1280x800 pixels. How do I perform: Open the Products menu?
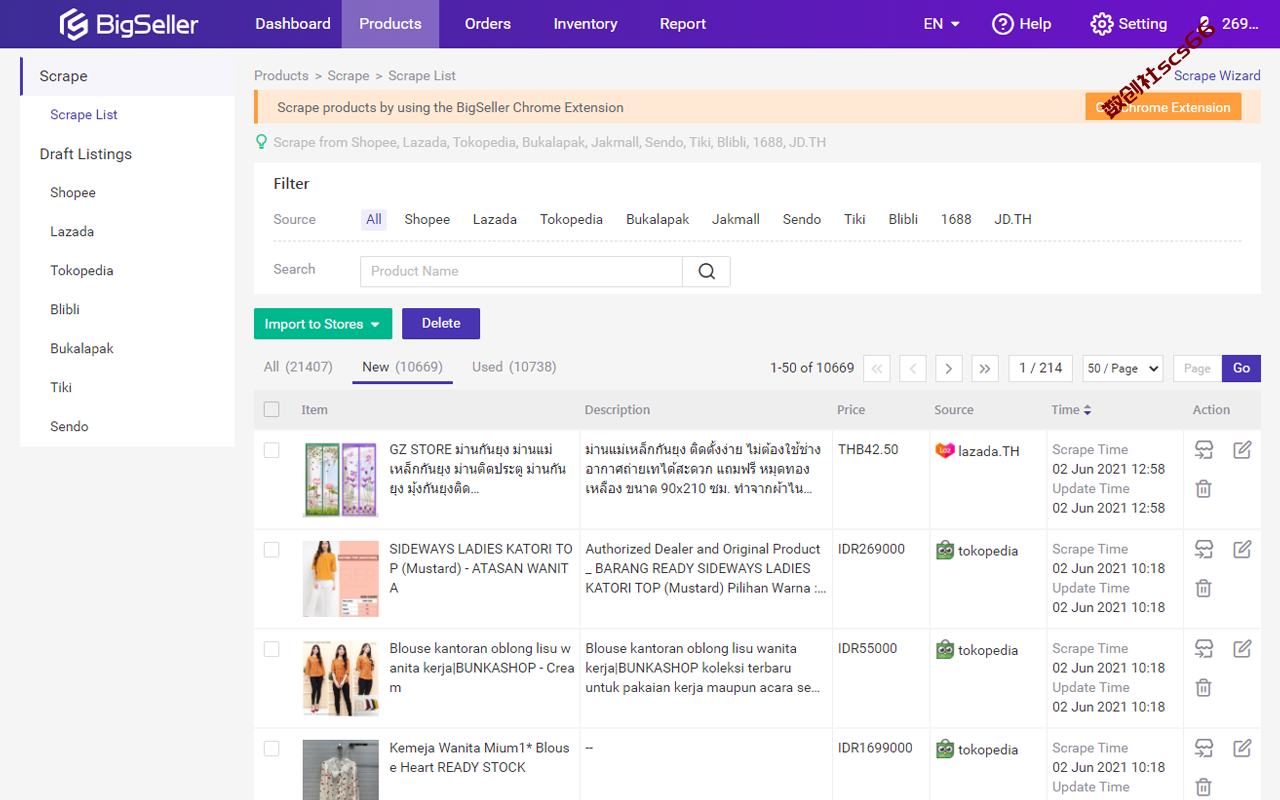(390, 24)
